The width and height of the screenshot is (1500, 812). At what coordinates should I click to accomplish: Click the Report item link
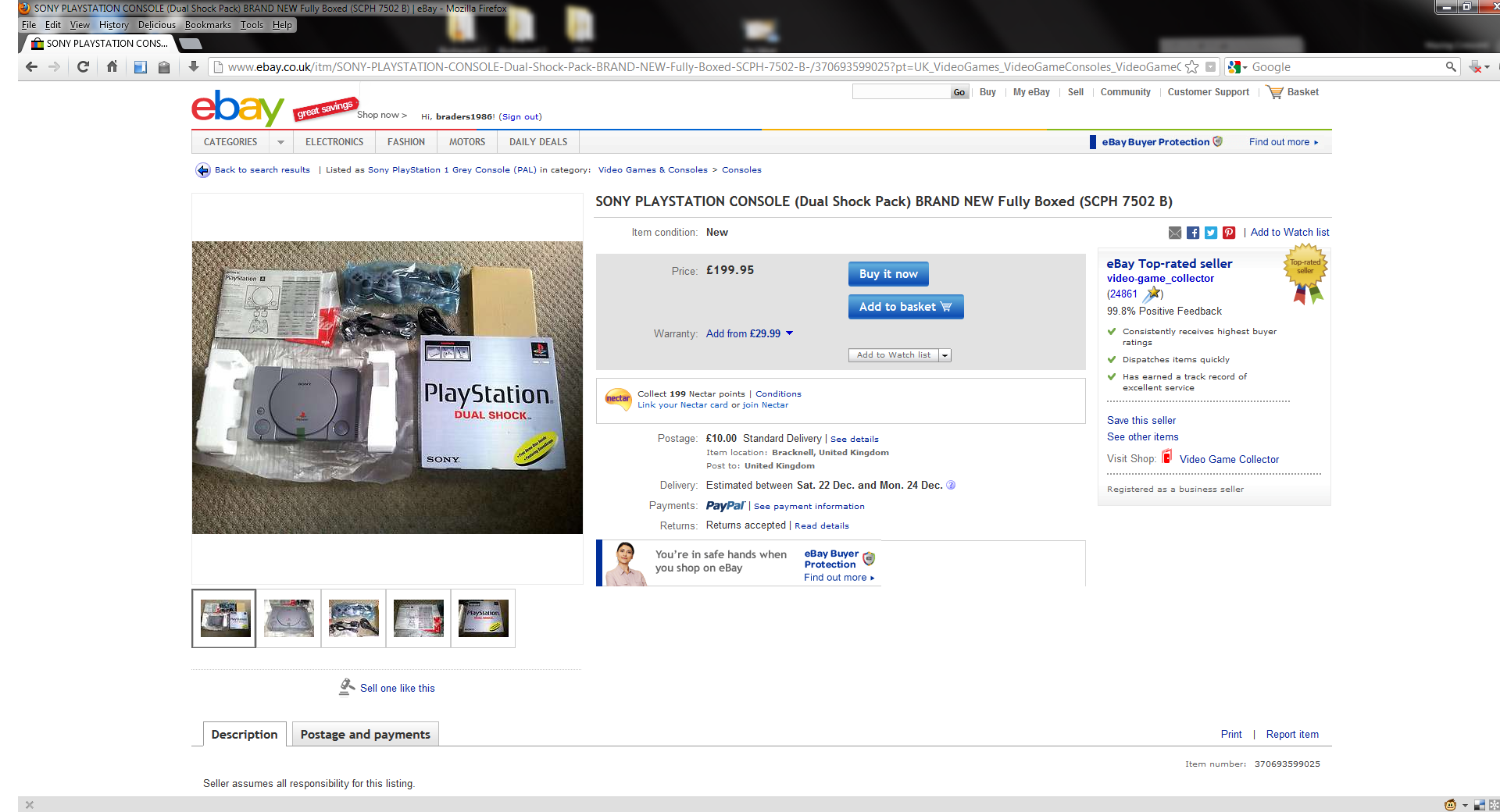[1292, 734]
